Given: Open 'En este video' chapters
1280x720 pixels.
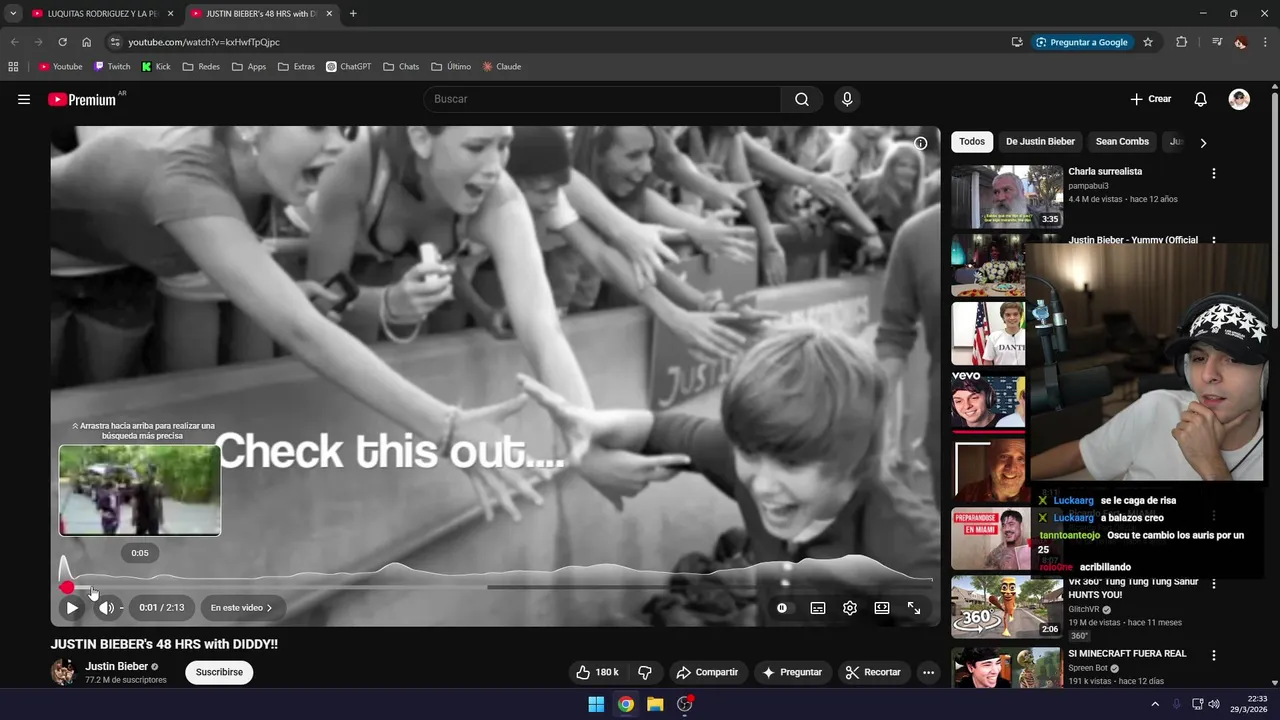Looking at the screenshot, I should tap(241, 607).
